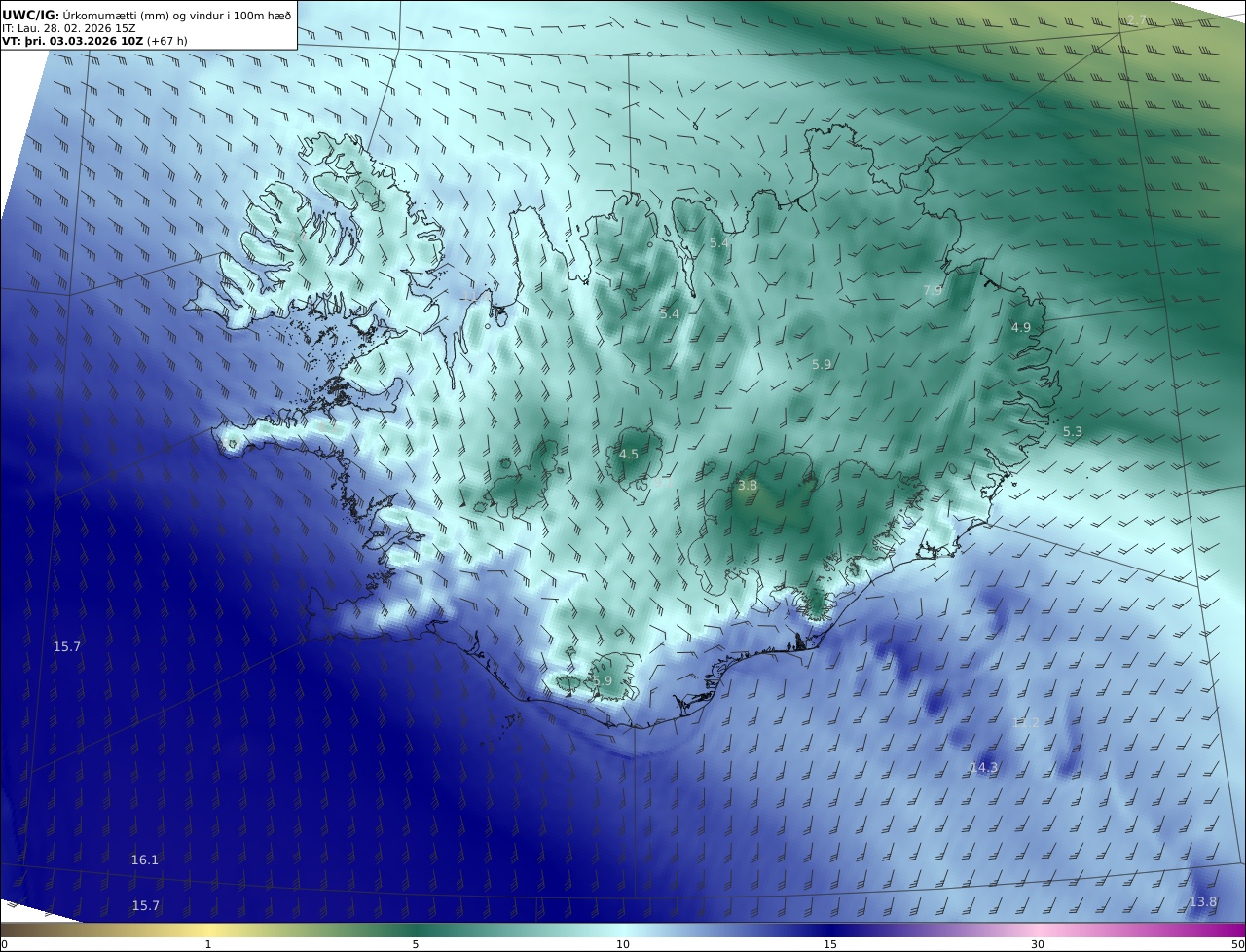This screenshot has width=1246, height=952.
Task: Select the "(+67 h)" forecast offset
Action: tap(166, 41)
